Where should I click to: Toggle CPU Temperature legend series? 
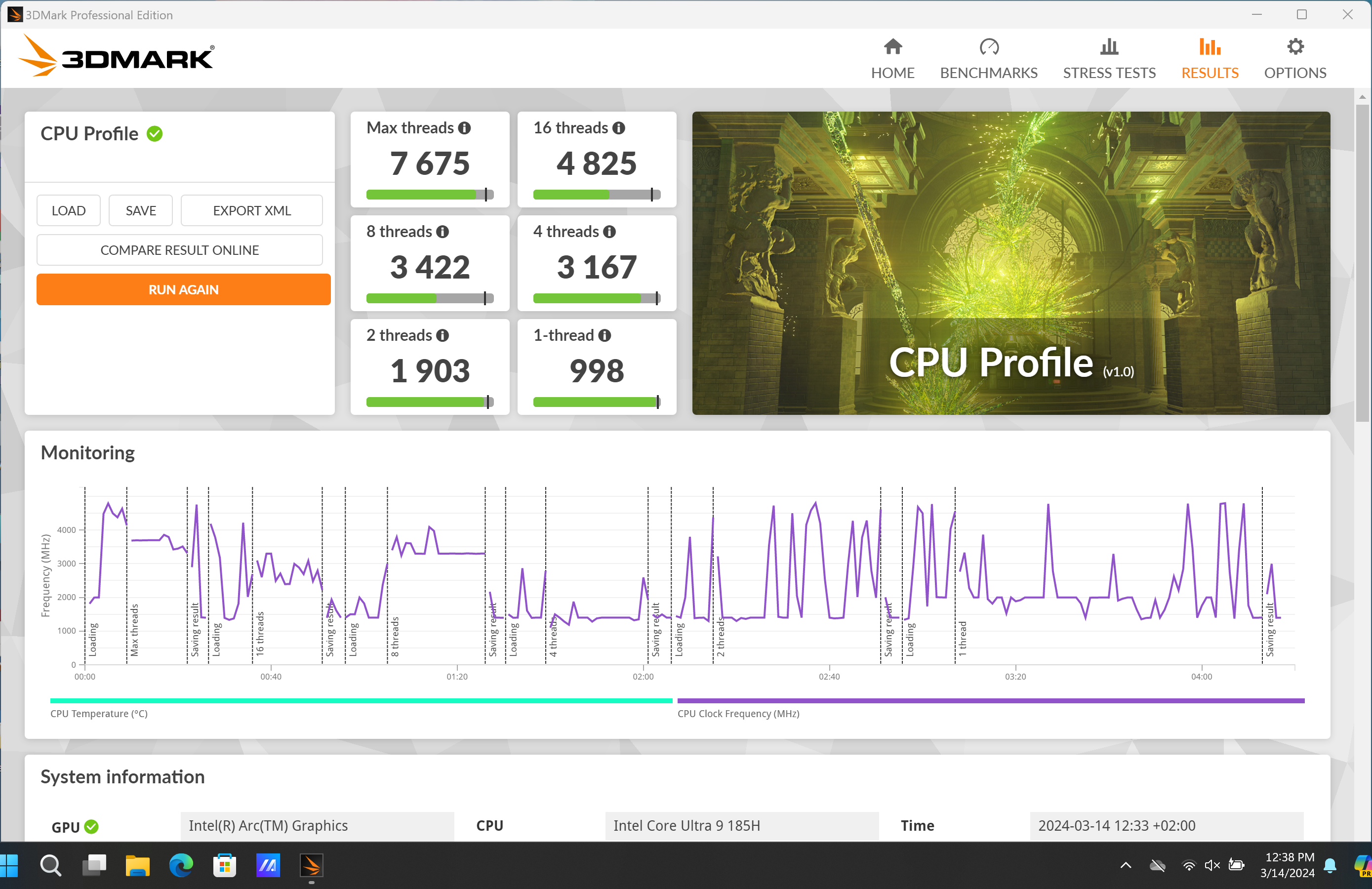pos(362,708)
